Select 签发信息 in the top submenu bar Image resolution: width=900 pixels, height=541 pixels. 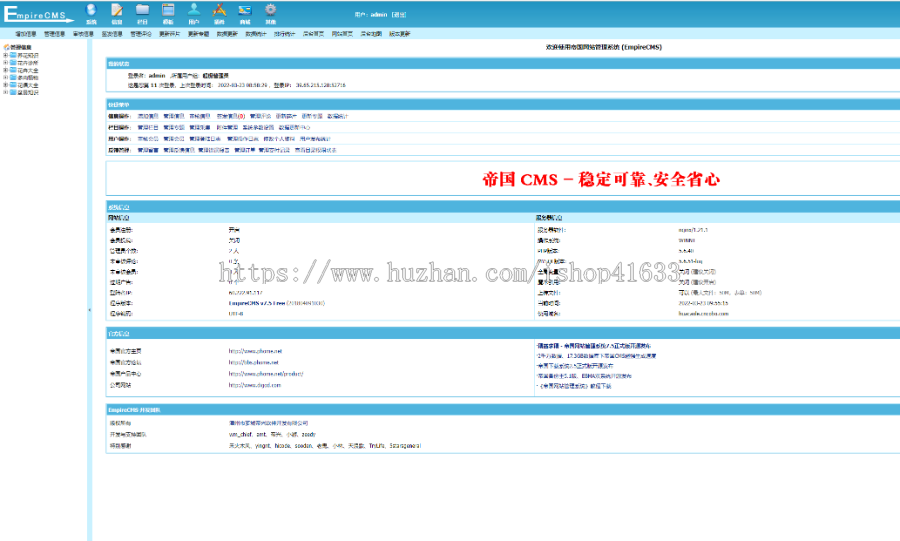[112, 34]
